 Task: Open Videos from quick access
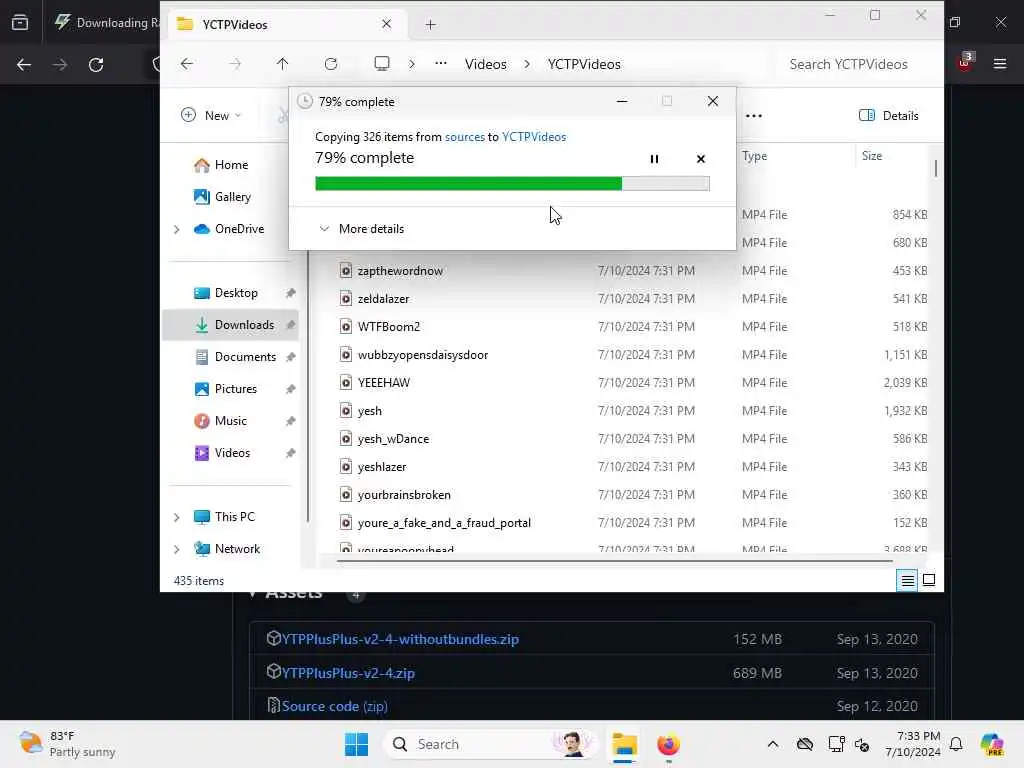[223, 453]
